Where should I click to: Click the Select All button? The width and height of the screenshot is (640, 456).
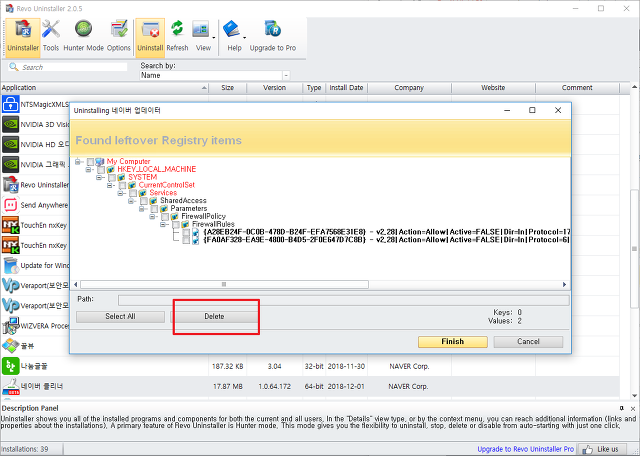pyautogui.click(x=120, y=317)
